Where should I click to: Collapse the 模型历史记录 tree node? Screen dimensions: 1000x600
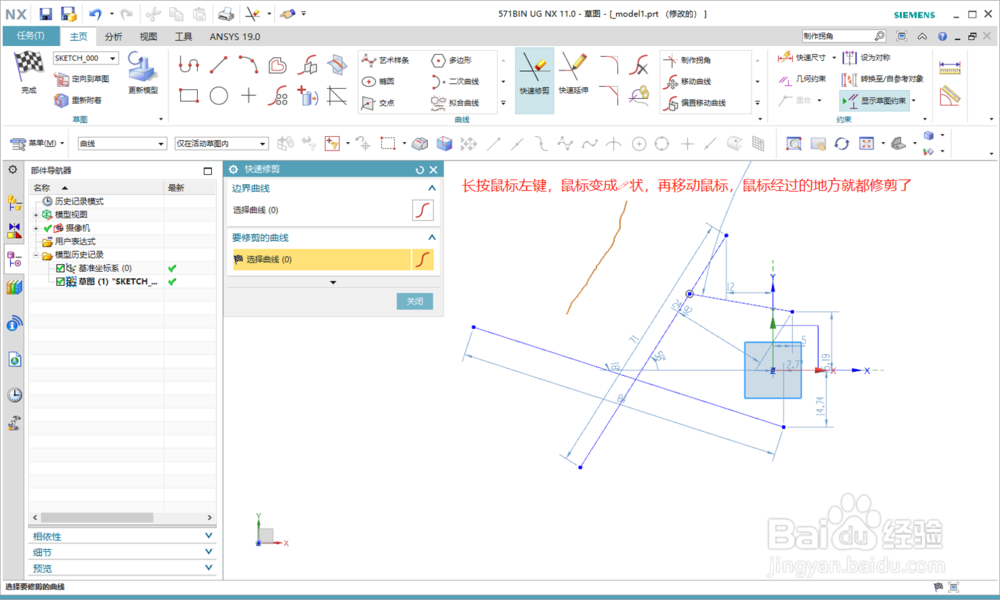click(x=36, y=254)
